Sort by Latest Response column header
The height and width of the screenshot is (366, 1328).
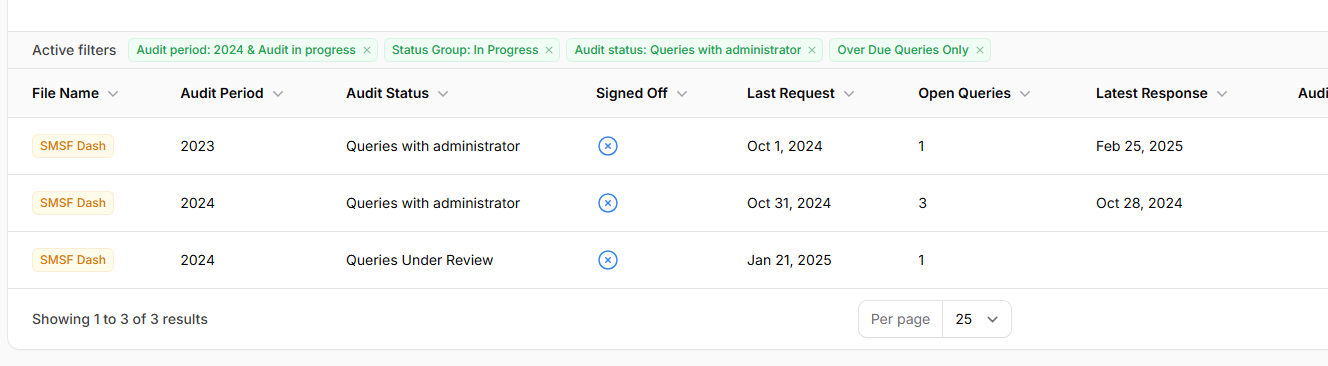click(x=1162, y=93)
